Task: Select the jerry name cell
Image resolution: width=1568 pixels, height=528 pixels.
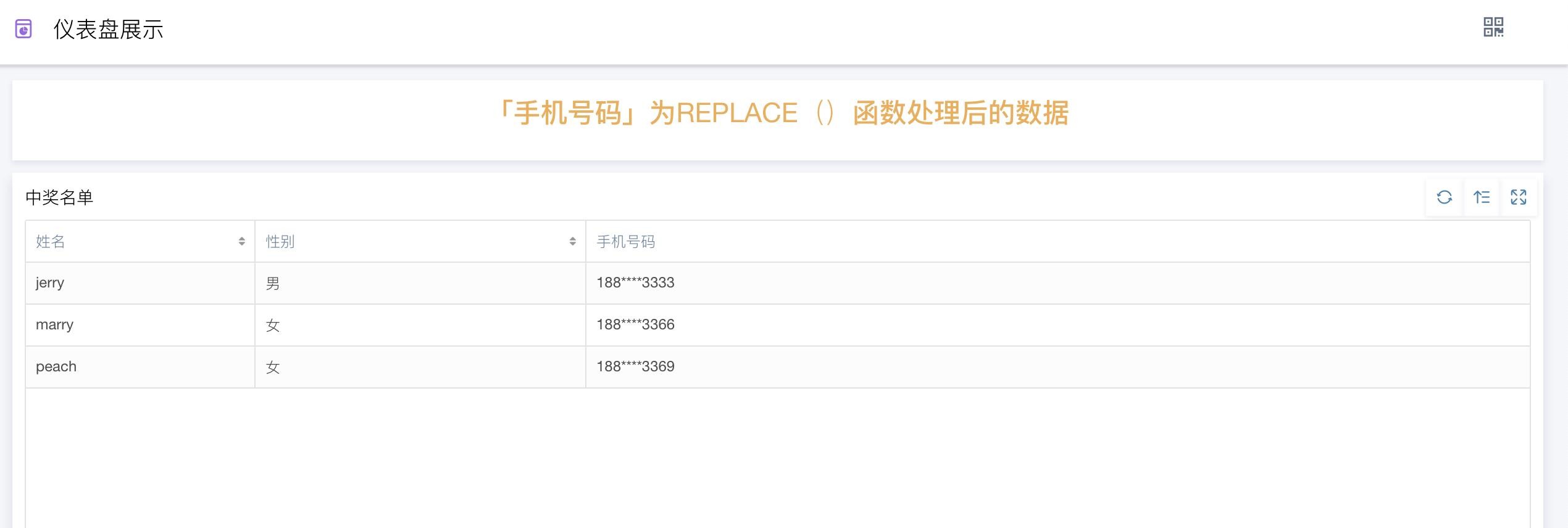Action: pos(50,283)
